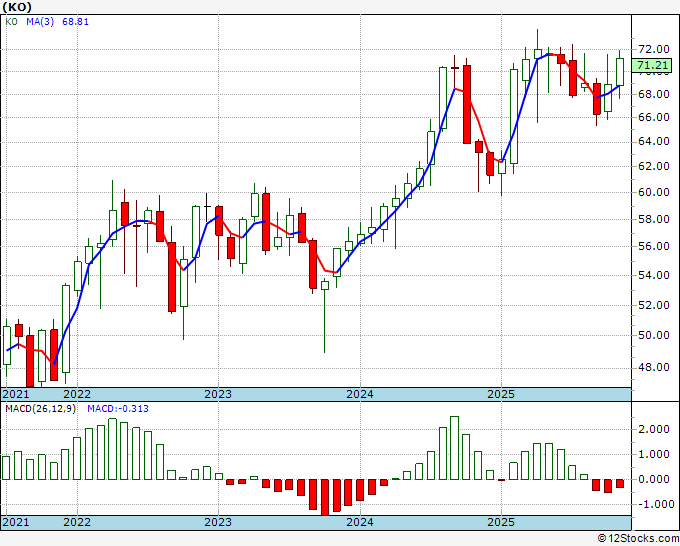The image size is (680, 546).
Task: Click the 68.81 moving average value
Action: point(75,21)
